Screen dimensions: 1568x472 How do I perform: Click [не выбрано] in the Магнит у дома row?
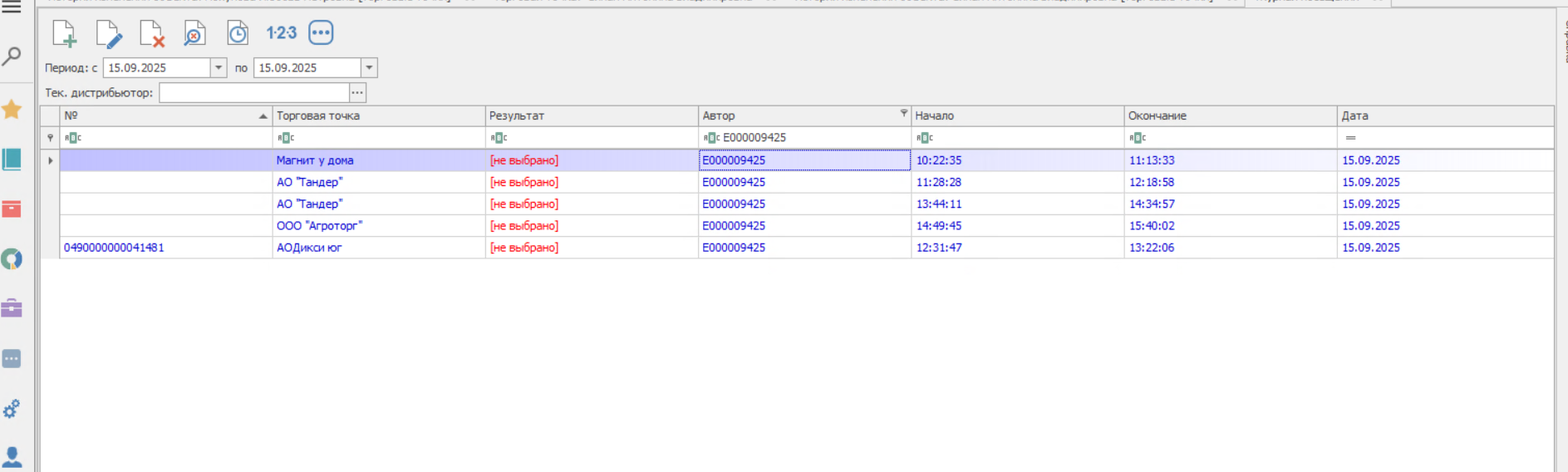[x=524, y=160]
